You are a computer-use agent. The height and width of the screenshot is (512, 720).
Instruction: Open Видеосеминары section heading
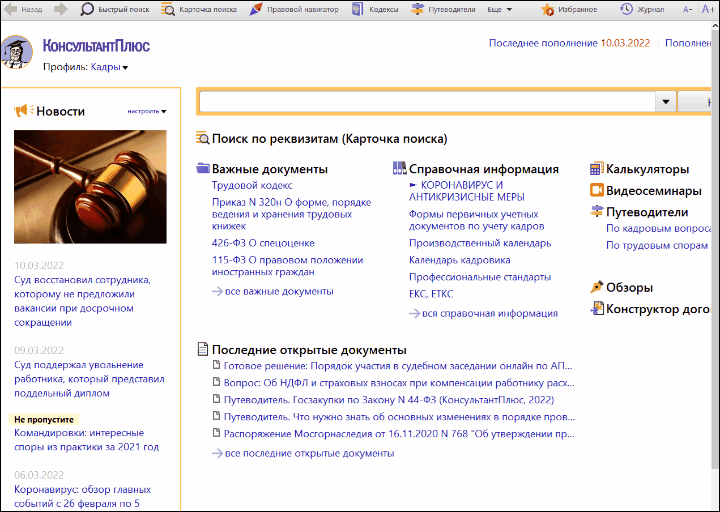point(654,191)
